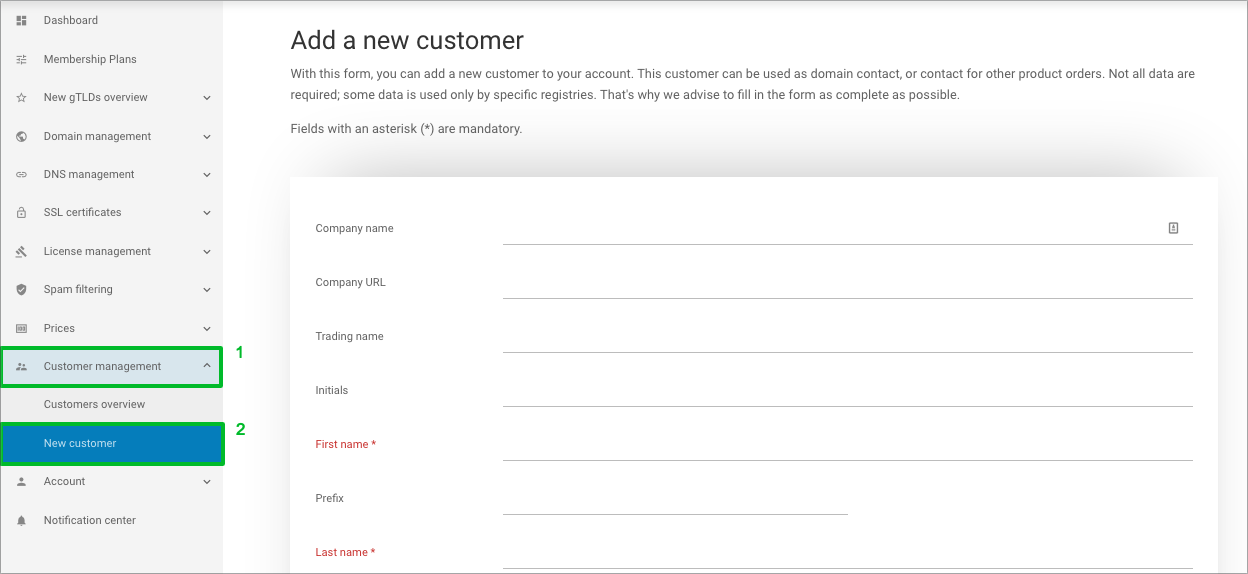This screenshot has width=1248, height=574.
Task: Click the padlock icon for SSL certificates
Action: [x=21, y=213]
